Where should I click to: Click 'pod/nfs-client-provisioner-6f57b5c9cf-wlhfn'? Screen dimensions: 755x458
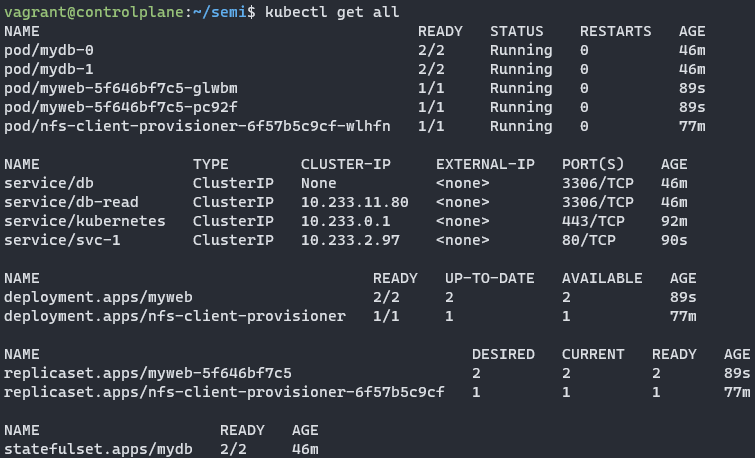pos(197,127)
